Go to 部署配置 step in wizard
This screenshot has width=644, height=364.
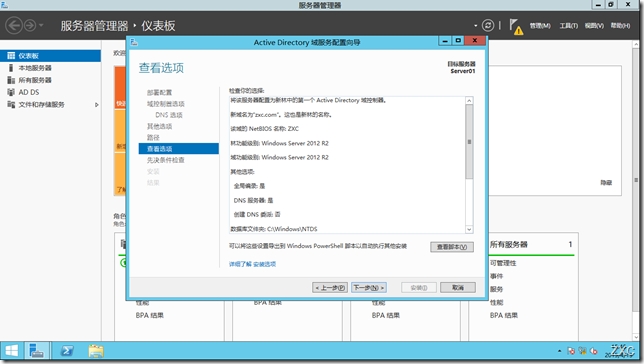[x=159, y=92]
